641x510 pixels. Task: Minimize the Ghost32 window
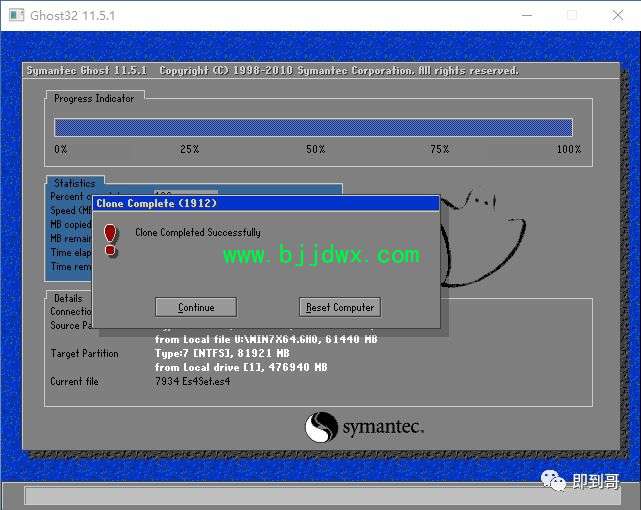[x=527, y=16]
